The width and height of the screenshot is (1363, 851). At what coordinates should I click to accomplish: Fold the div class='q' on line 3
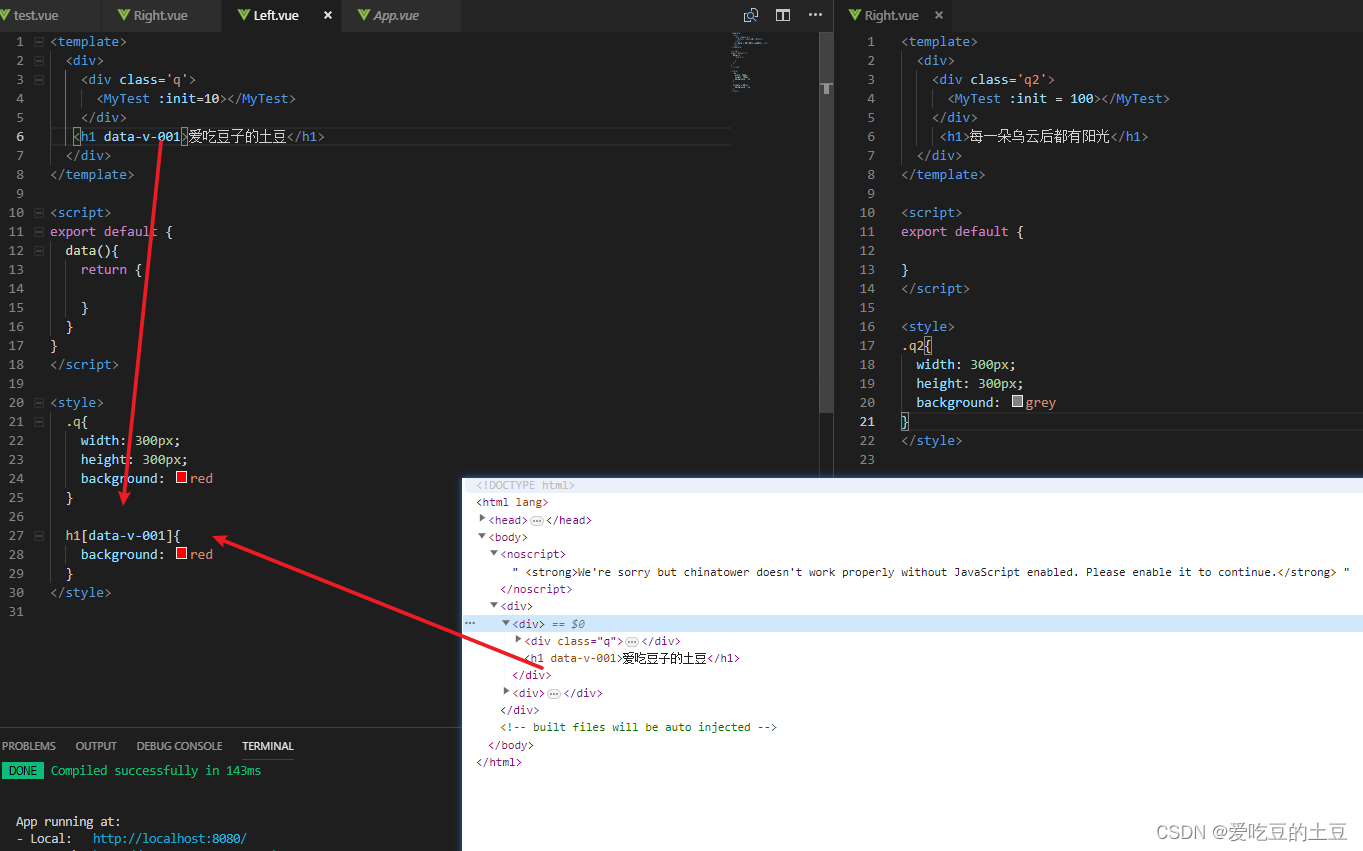pyautogui.click(x=39, y=80)
